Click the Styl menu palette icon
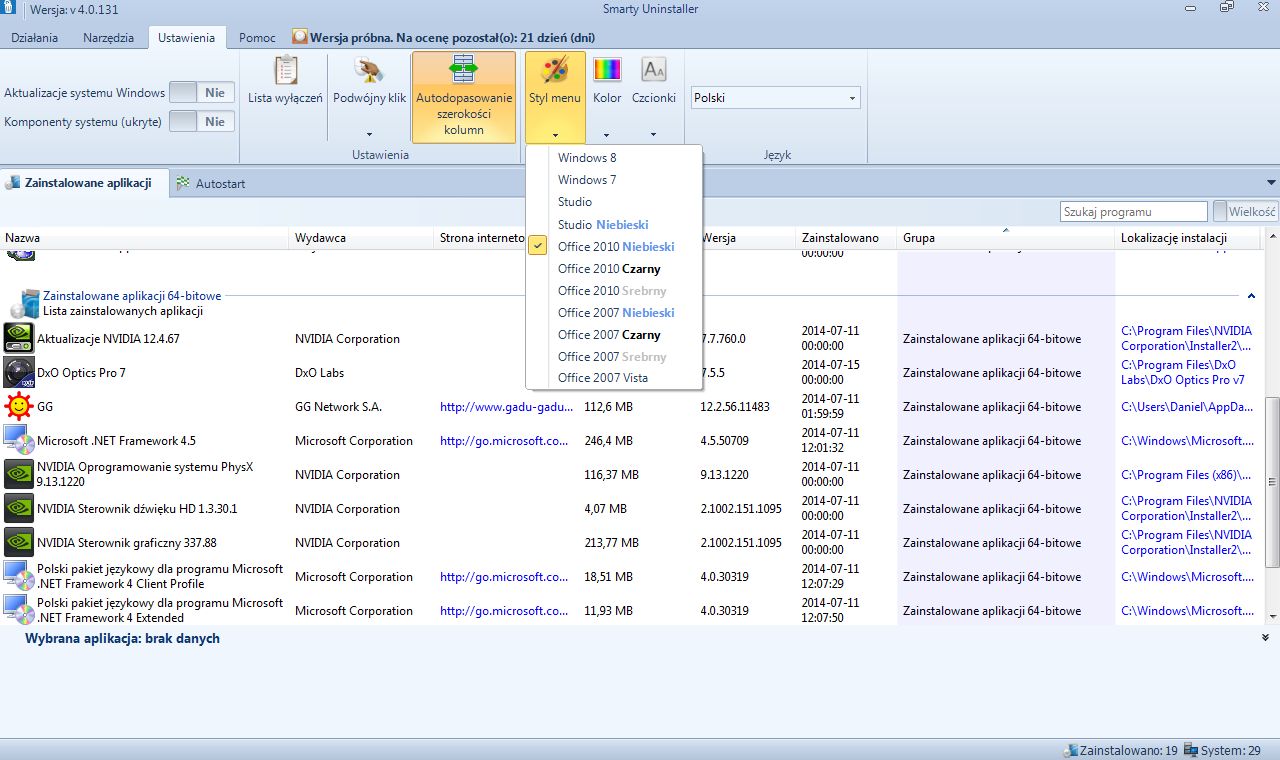 click(554, 70)
